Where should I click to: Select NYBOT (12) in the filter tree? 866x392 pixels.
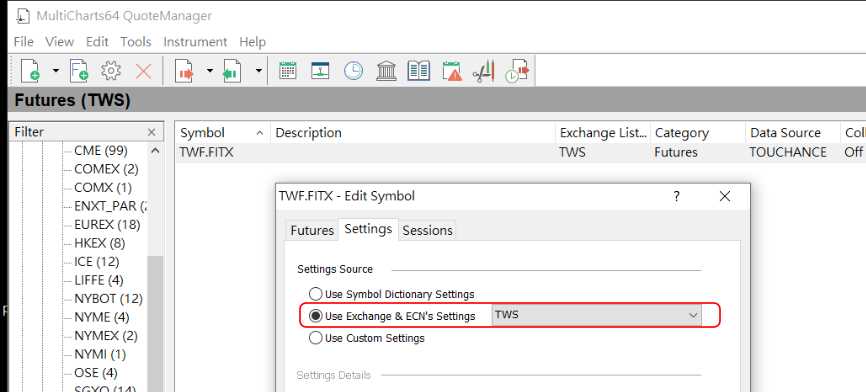(x=108, y=299)
